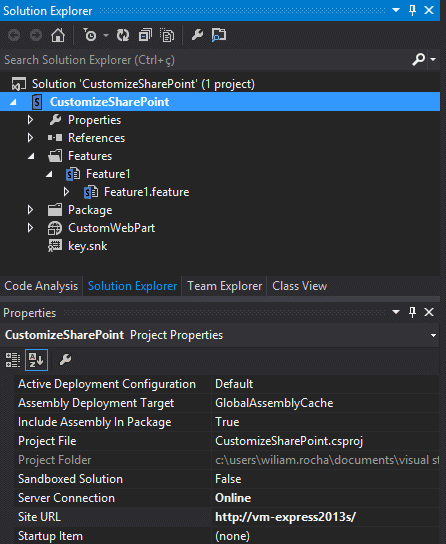
Task: Switch to the Code Analysis tab
Action: 41,286
